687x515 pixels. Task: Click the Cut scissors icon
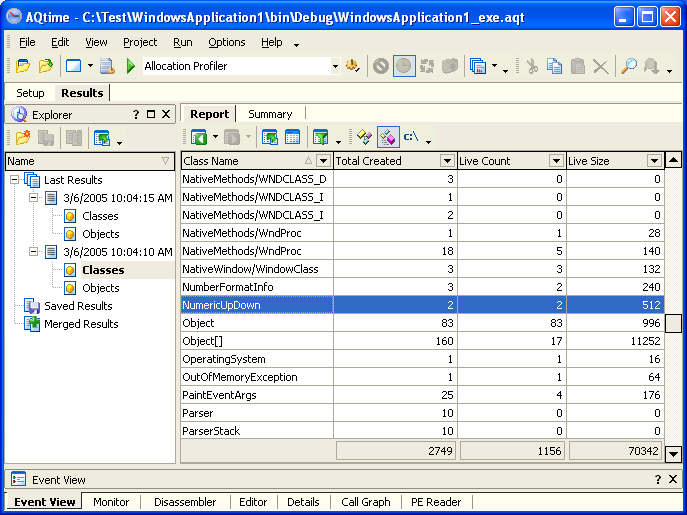(532, 66)
